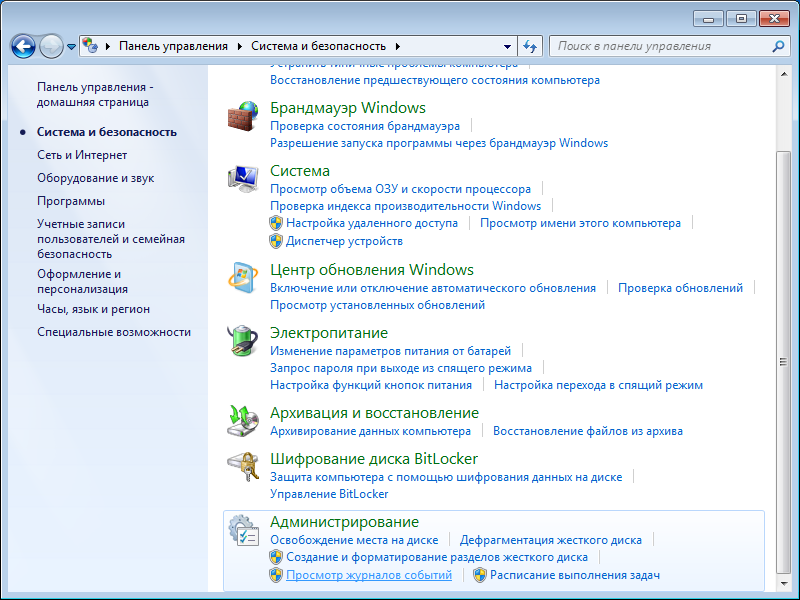
Task: Open Учетные записи пользователей и семейная безопасность
Action: coord(111,239)
